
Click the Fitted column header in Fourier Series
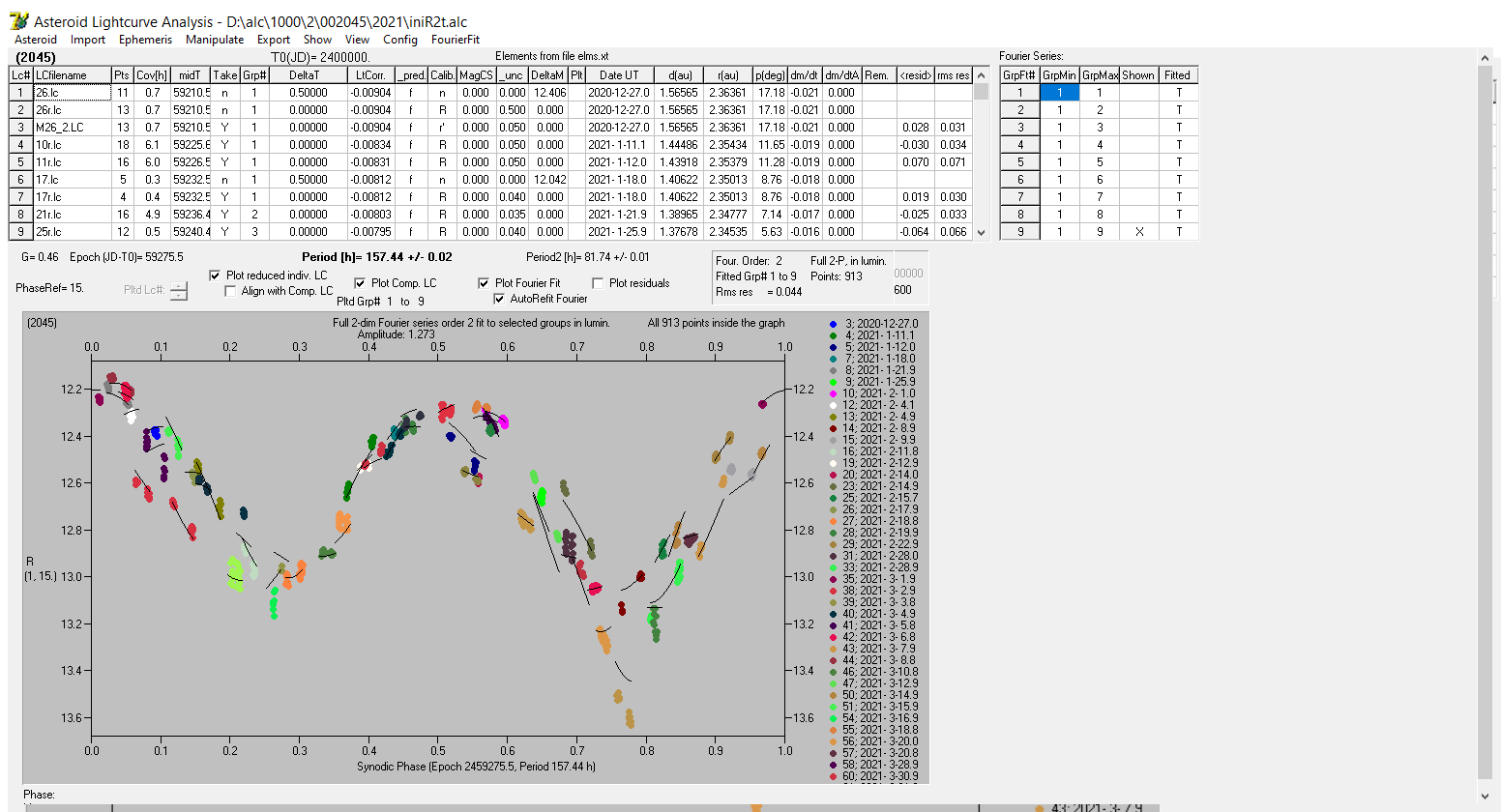(x=1177, y=75)
